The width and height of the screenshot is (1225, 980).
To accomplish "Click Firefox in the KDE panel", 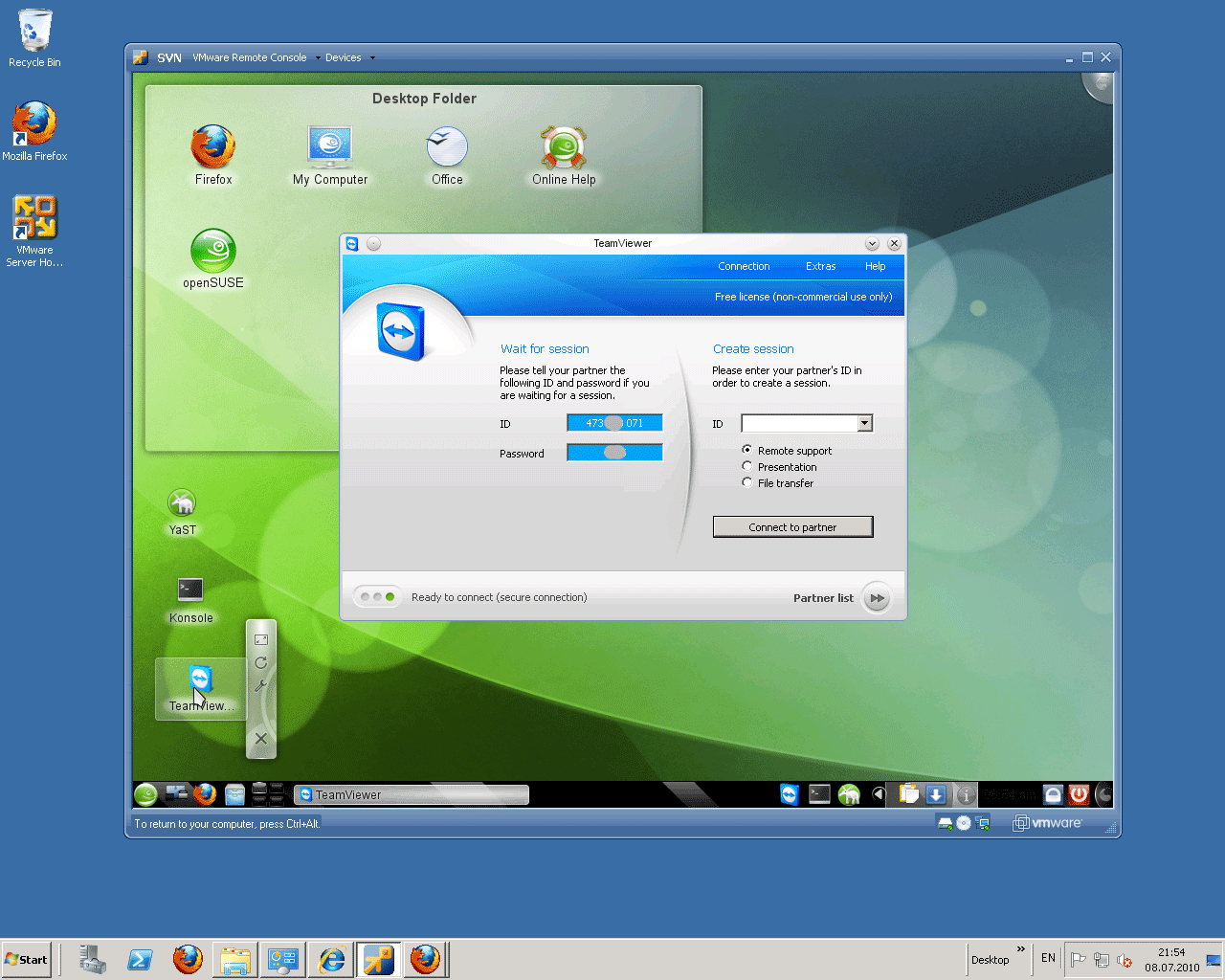I will (x=205, y=794).
